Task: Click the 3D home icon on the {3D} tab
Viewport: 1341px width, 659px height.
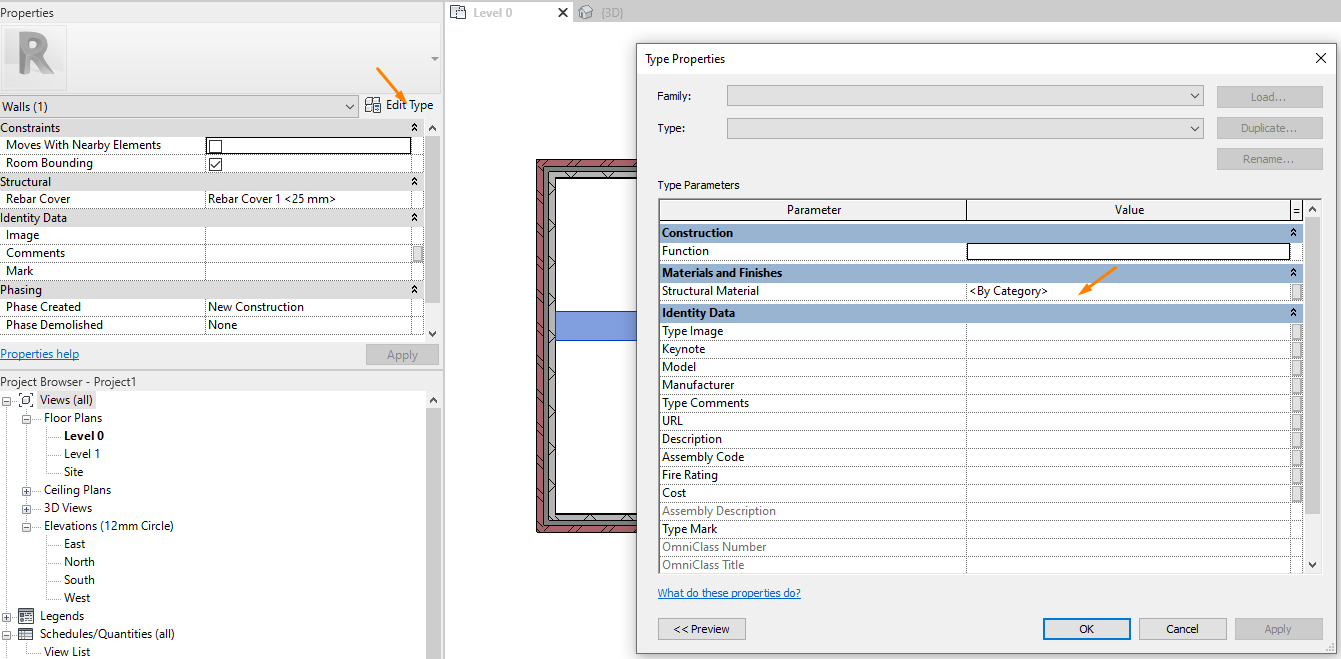Action: click(x=587, y=13)
